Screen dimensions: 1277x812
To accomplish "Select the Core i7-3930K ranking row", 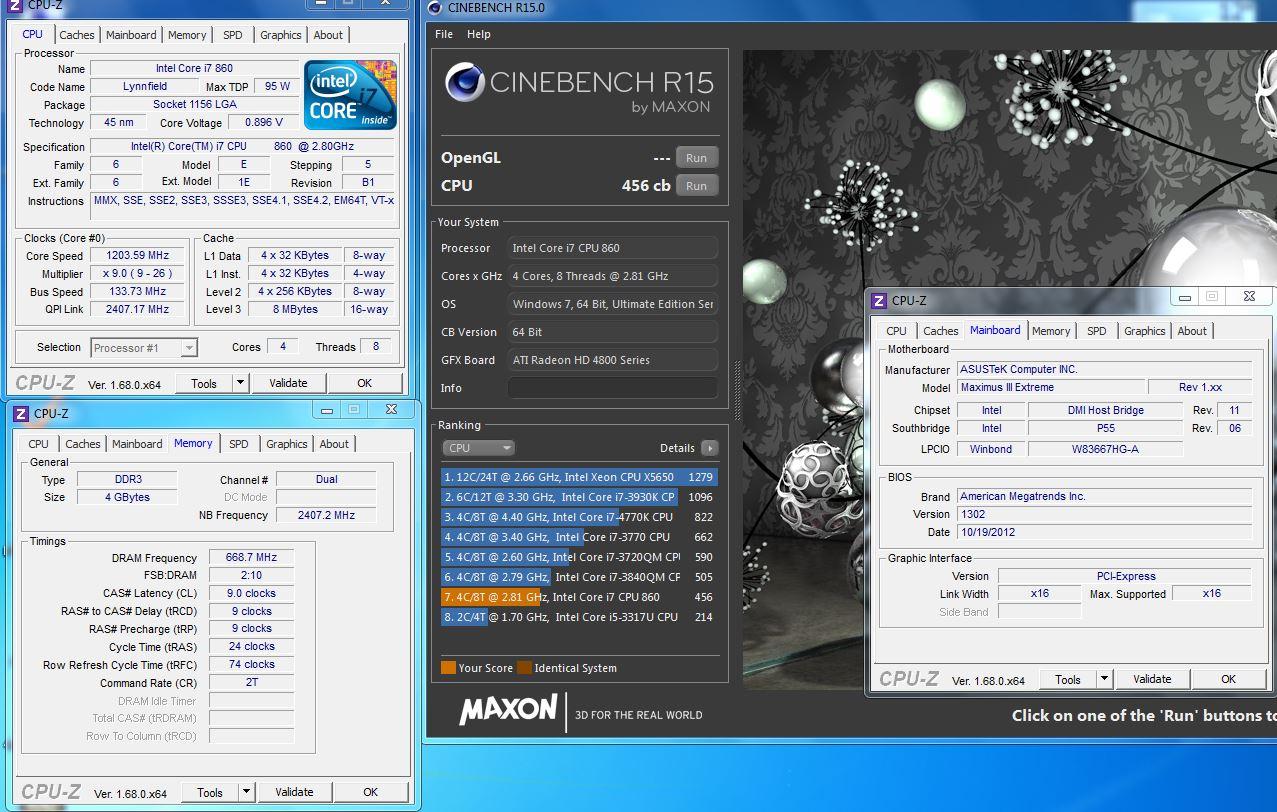I will (579, 497).
